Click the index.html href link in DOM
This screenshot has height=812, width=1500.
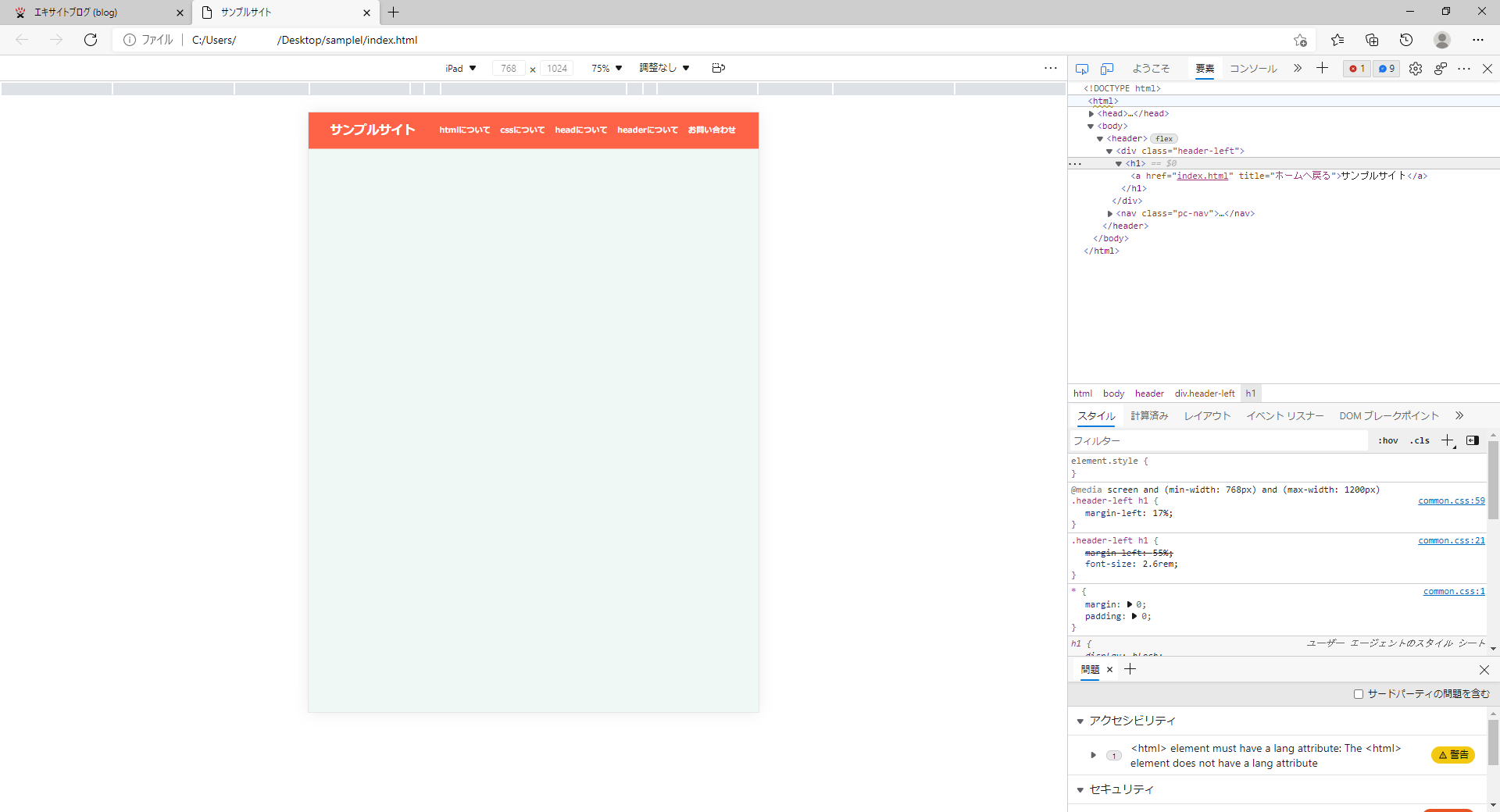coord(1202,176)
